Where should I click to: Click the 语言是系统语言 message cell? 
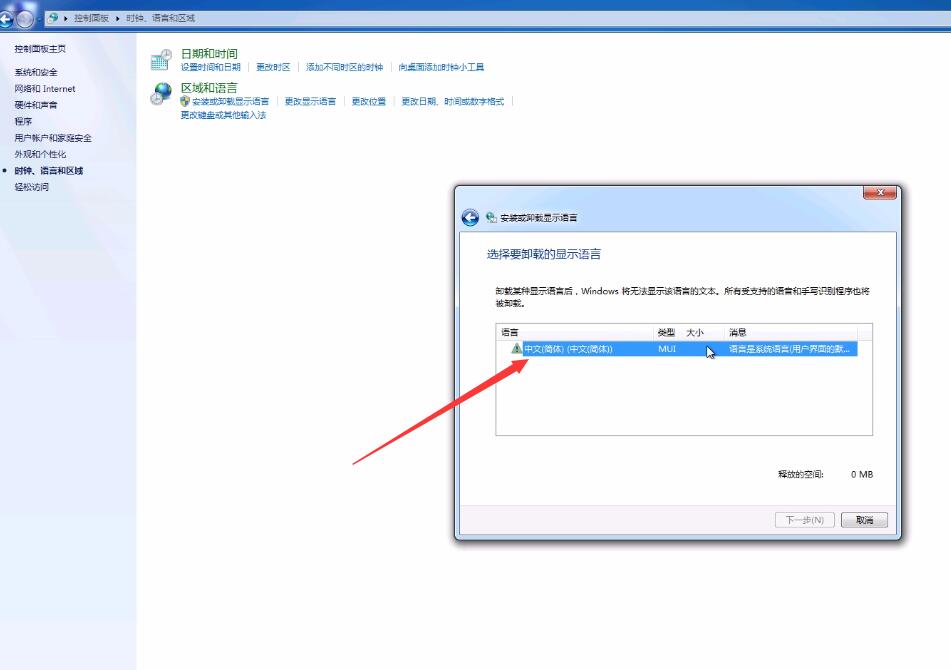click(x=789, y=349)
